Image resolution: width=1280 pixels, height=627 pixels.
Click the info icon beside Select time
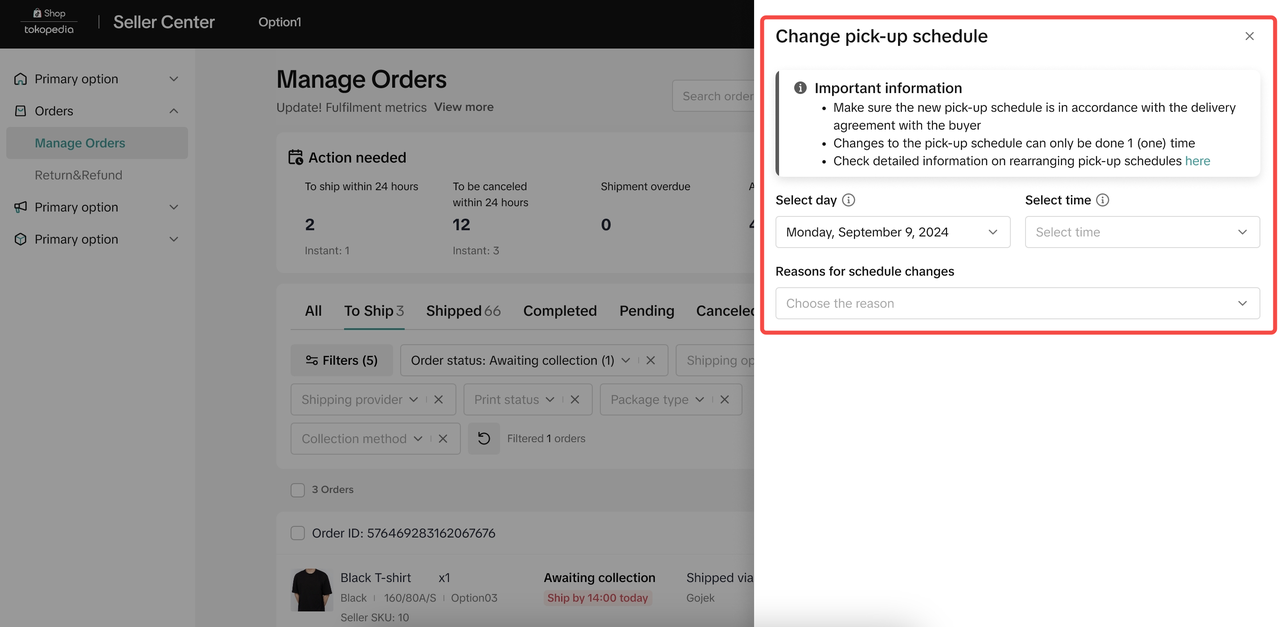tap(1102, 200)
